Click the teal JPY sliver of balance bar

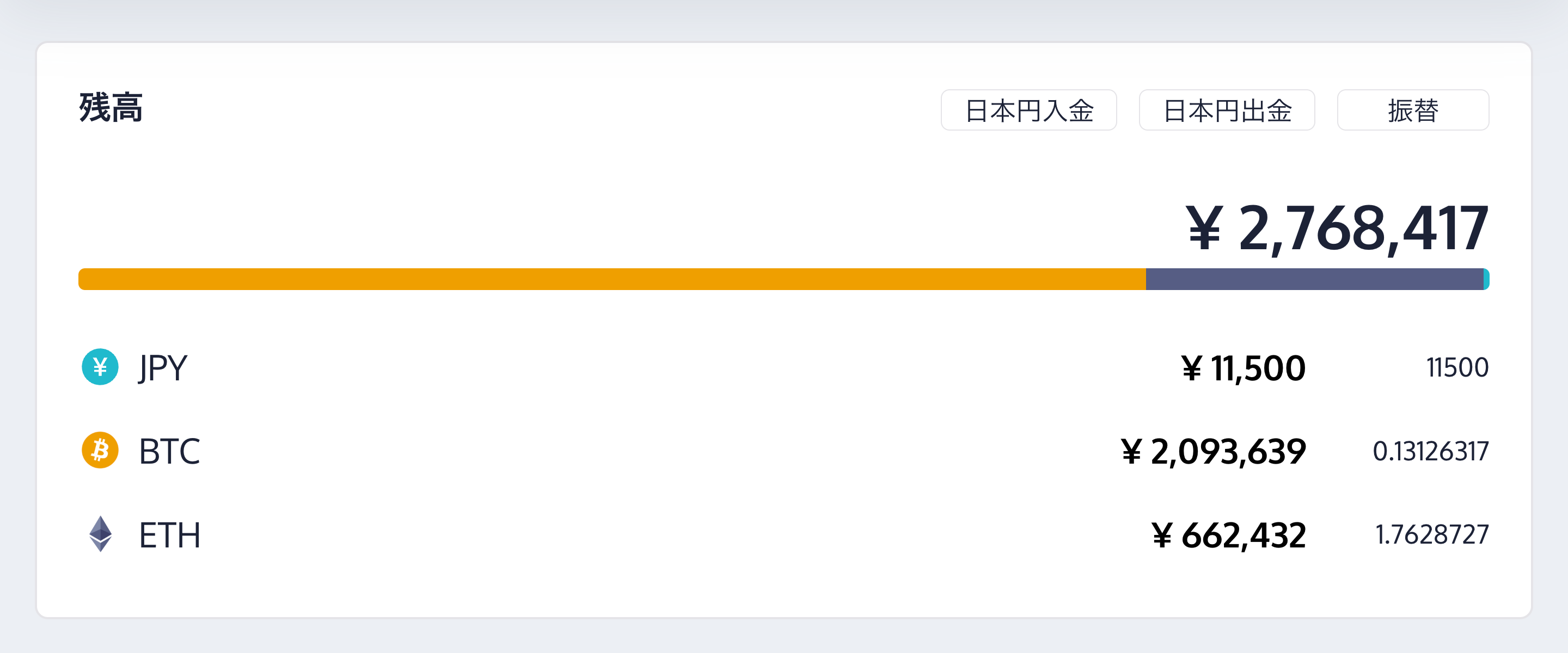pyautogui.click(x=1486, y=279)
